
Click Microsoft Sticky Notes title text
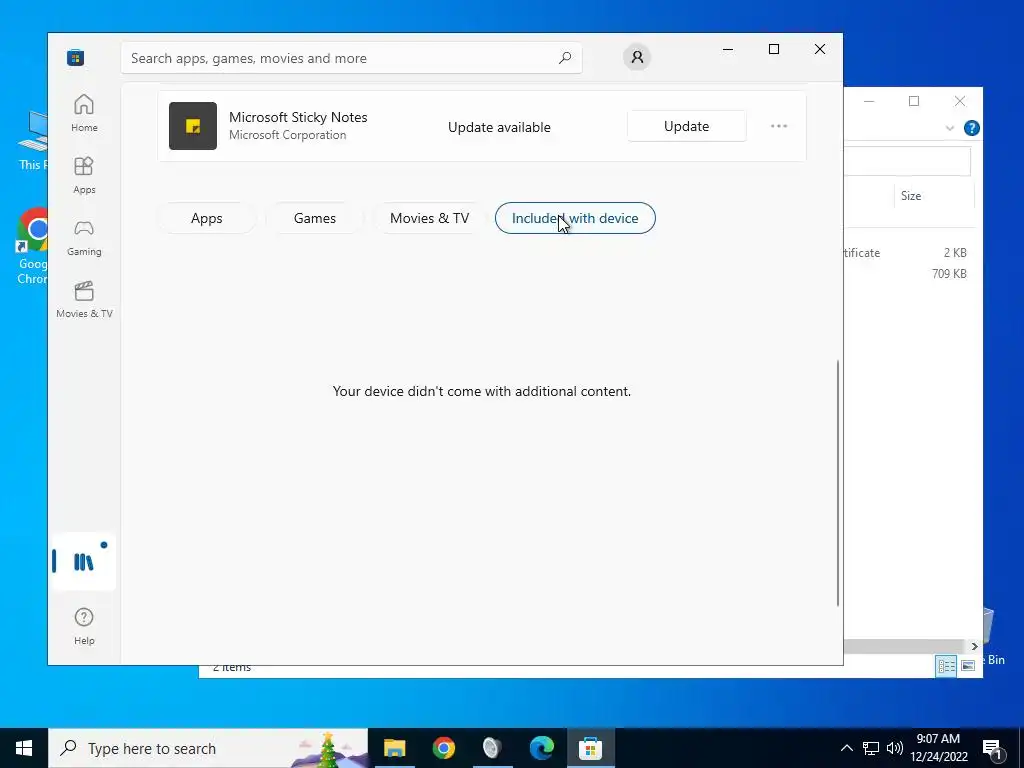coord(298,118)
